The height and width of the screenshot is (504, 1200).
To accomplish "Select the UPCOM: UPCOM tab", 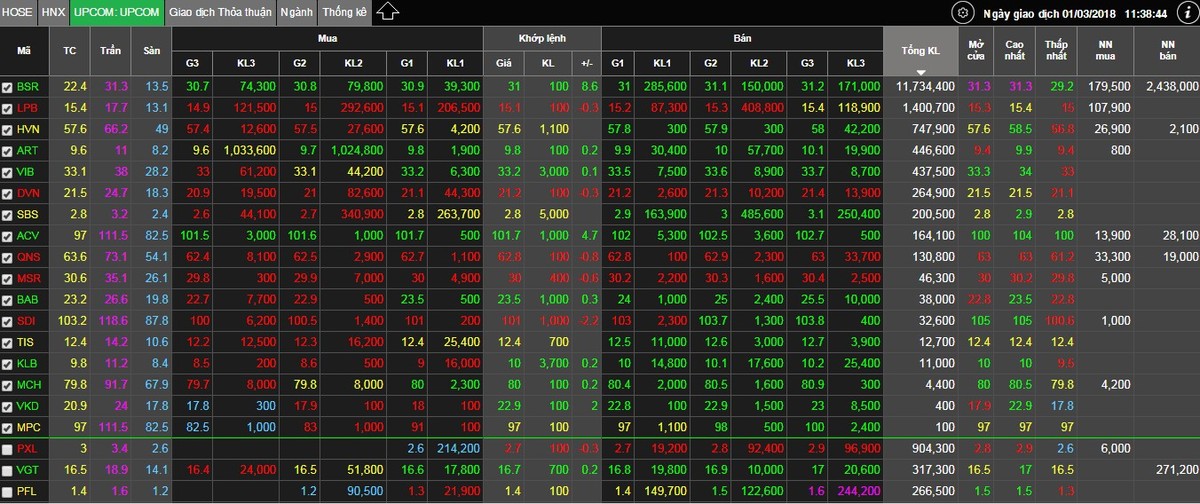I will pyautogui.click(x=116, y=13).
